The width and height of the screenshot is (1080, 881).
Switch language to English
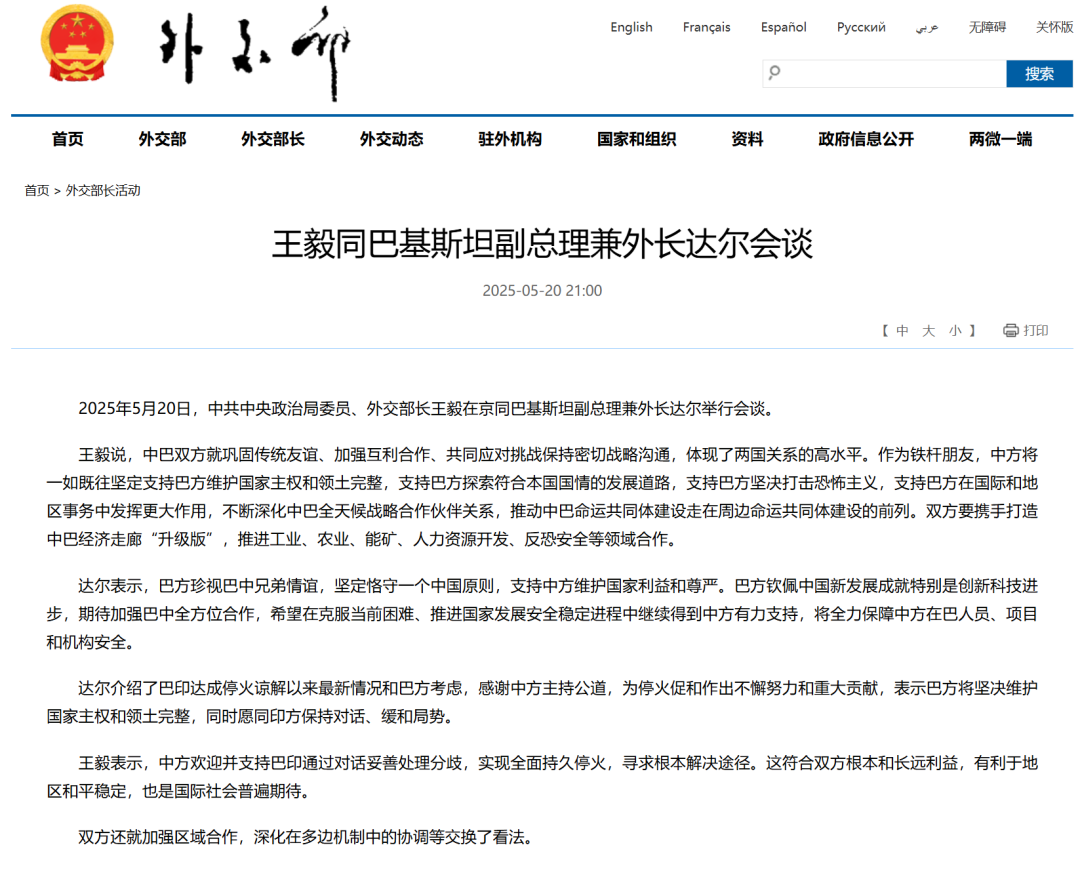(x=631, y=27)
